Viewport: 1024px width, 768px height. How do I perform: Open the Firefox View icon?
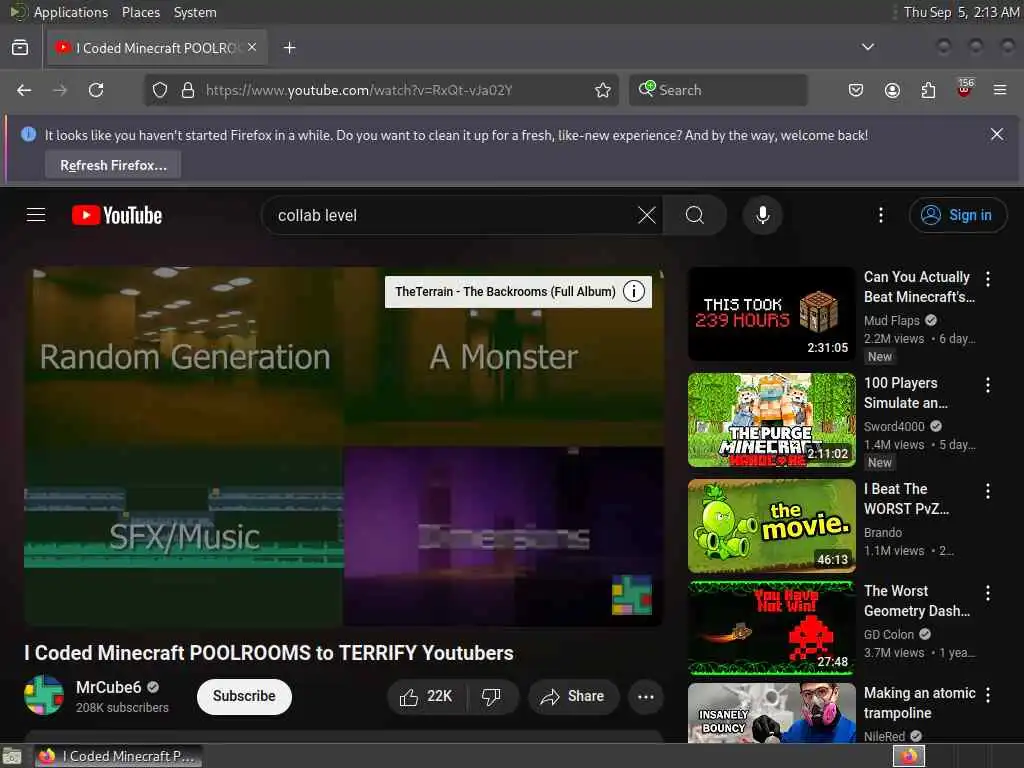click(20, 48)
